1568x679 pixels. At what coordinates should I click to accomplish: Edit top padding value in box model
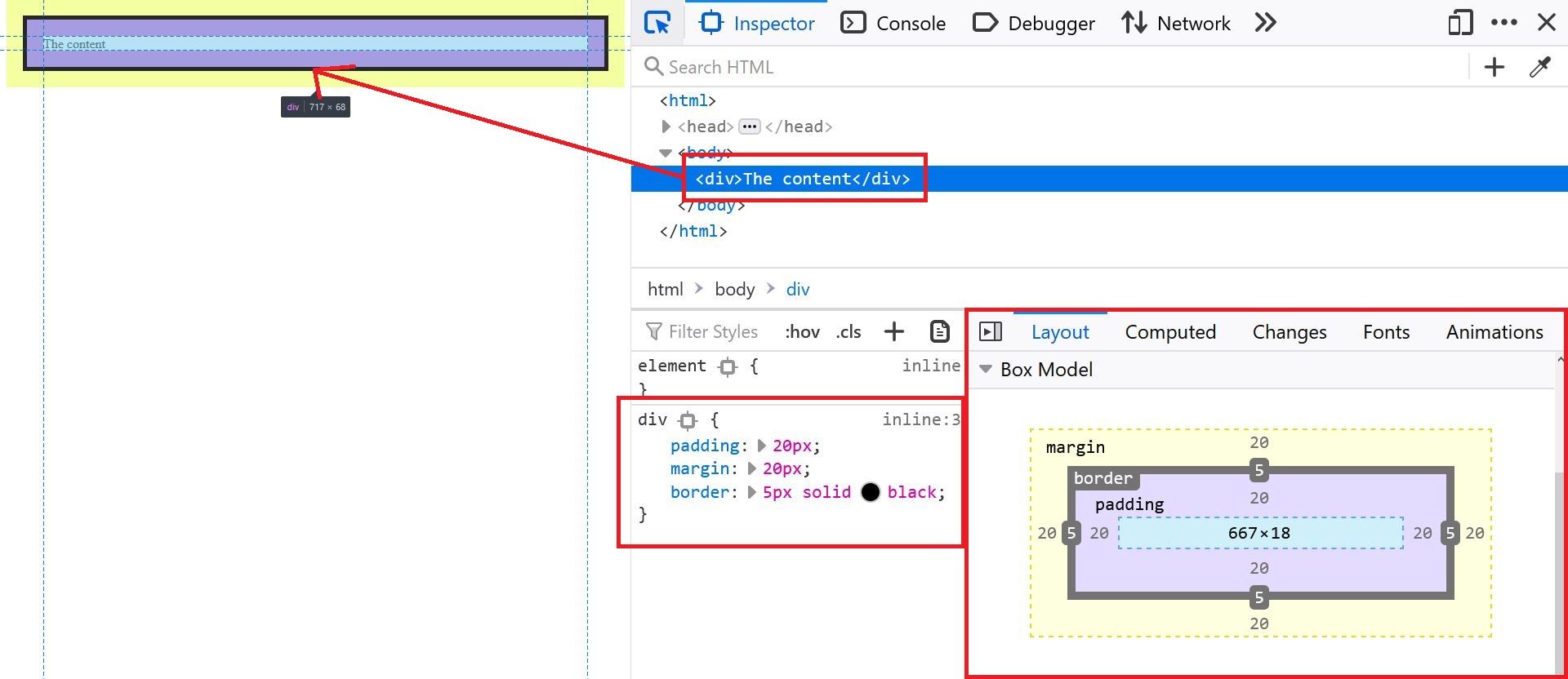(x=1259, y=498)
